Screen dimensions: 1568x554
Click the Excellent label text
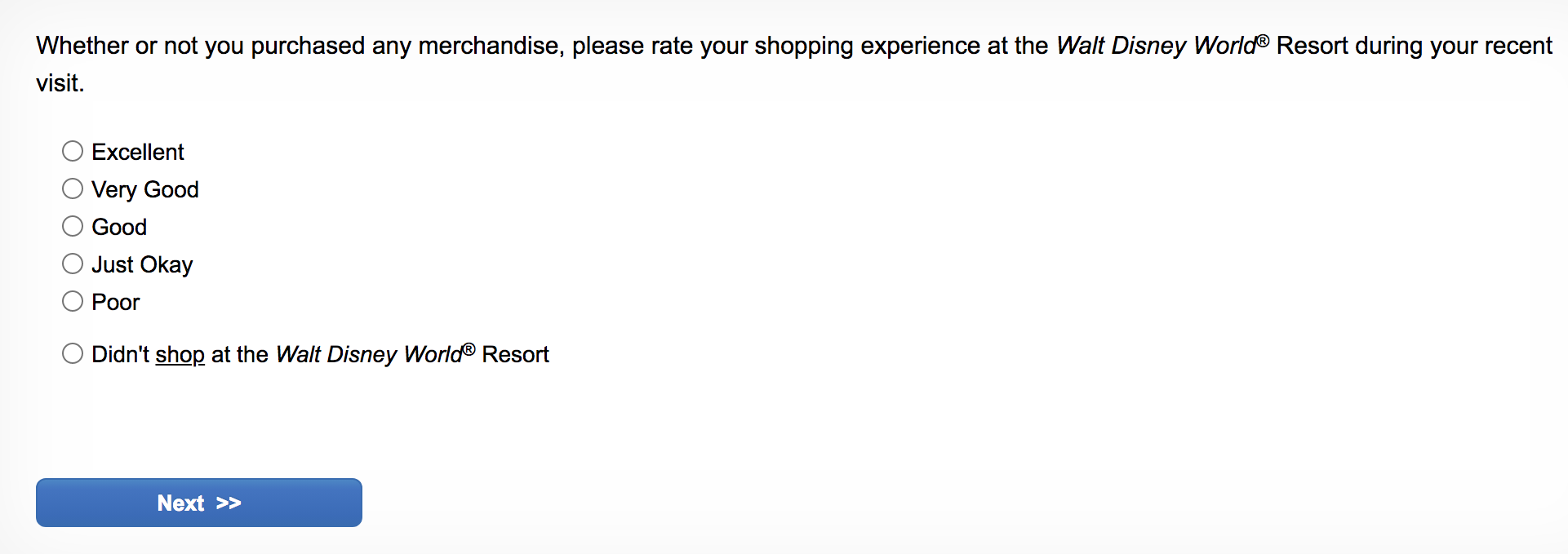pyautogui.click(x=137, y=152)
